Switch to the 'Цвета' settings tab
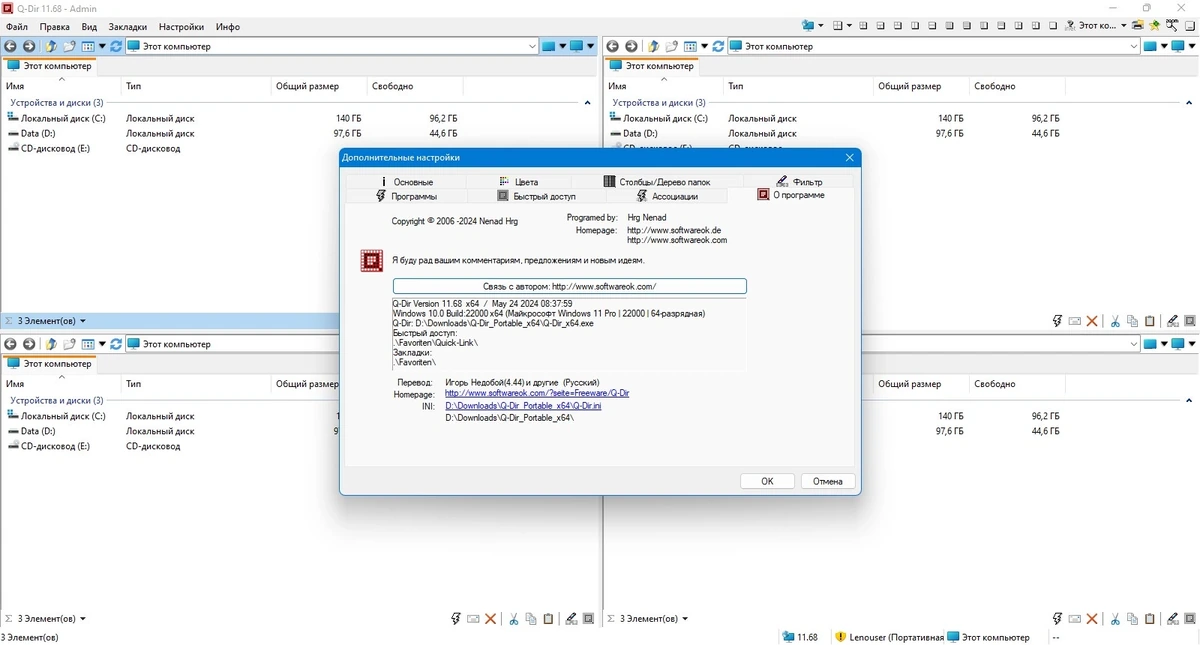 click(x=526, y=182)
